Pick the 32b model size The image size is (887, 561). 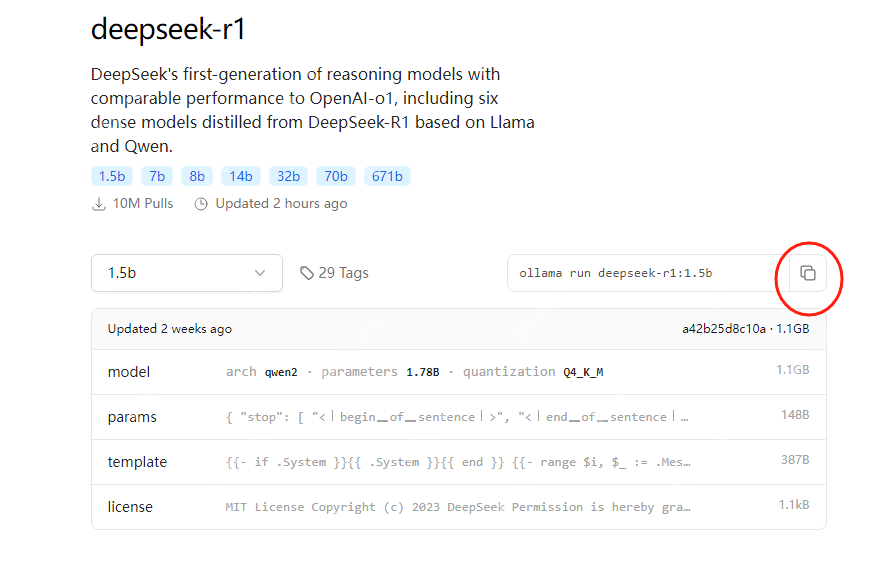point(289,176)
